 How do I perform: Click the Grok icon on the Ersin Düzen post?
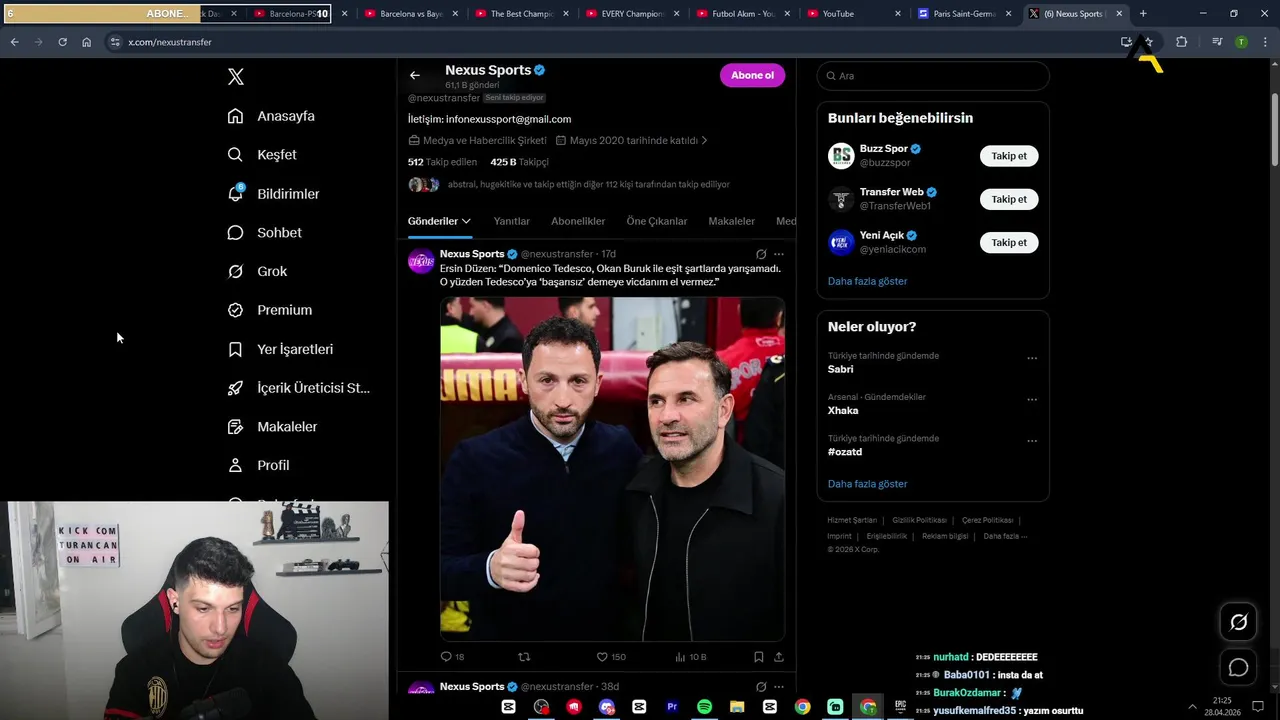tap(761, 254)
